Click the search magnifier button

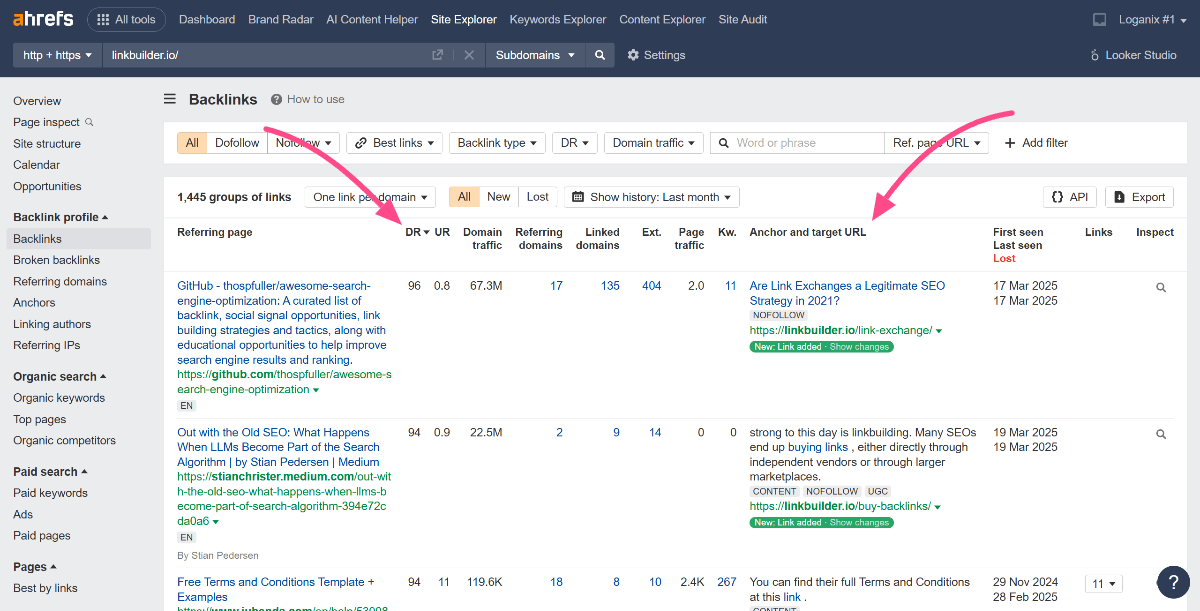coord(600,55)
